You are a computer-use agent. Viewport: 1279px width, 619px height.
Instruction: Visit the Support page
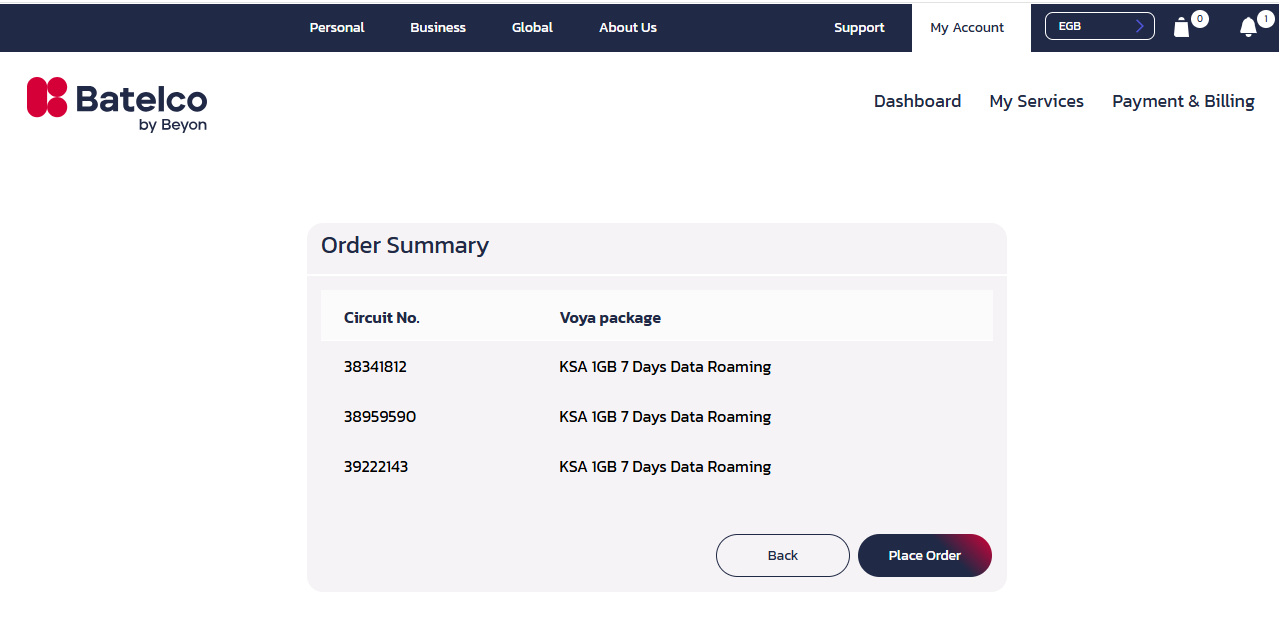859,27
